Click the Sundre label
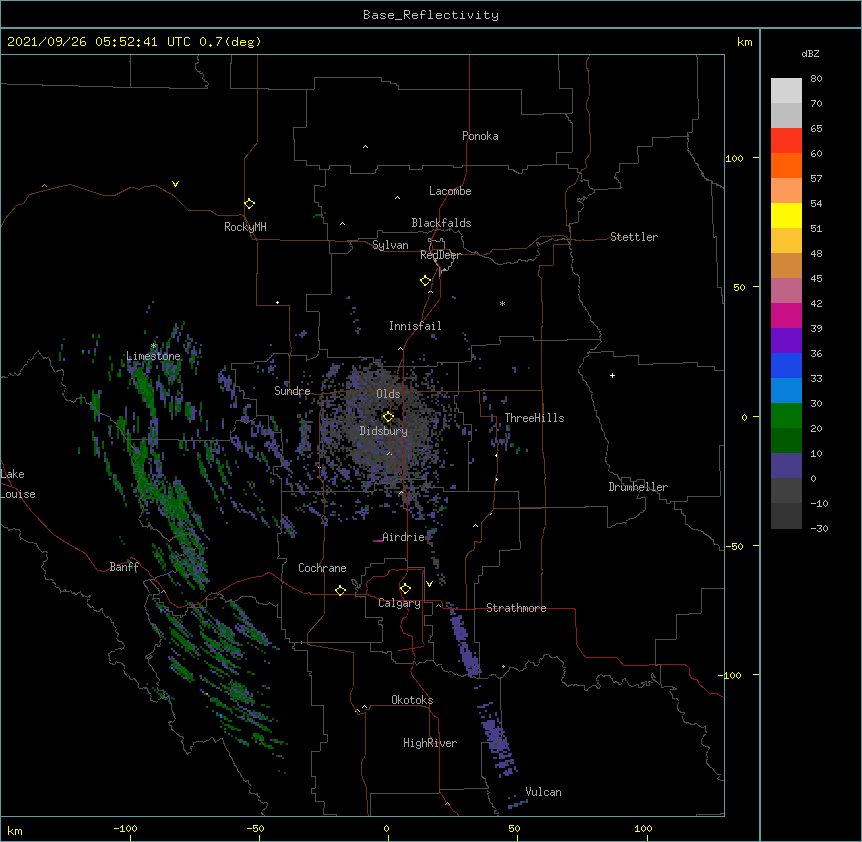Viewport: 862px width, 842px height. (x=292, y=391)
